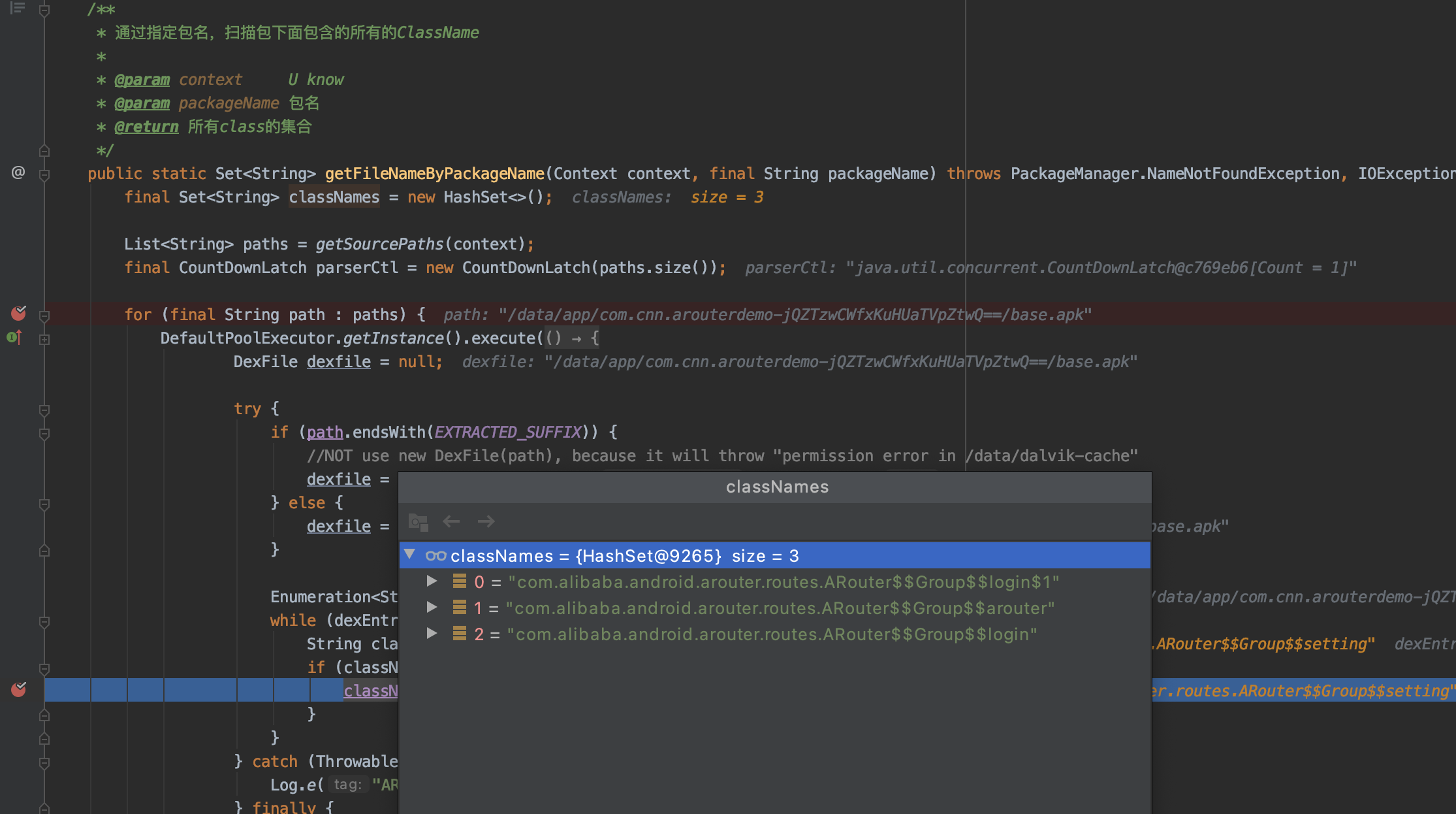
Task: Click Set Value Navigate icon in classNames popup
Action: 418,521
